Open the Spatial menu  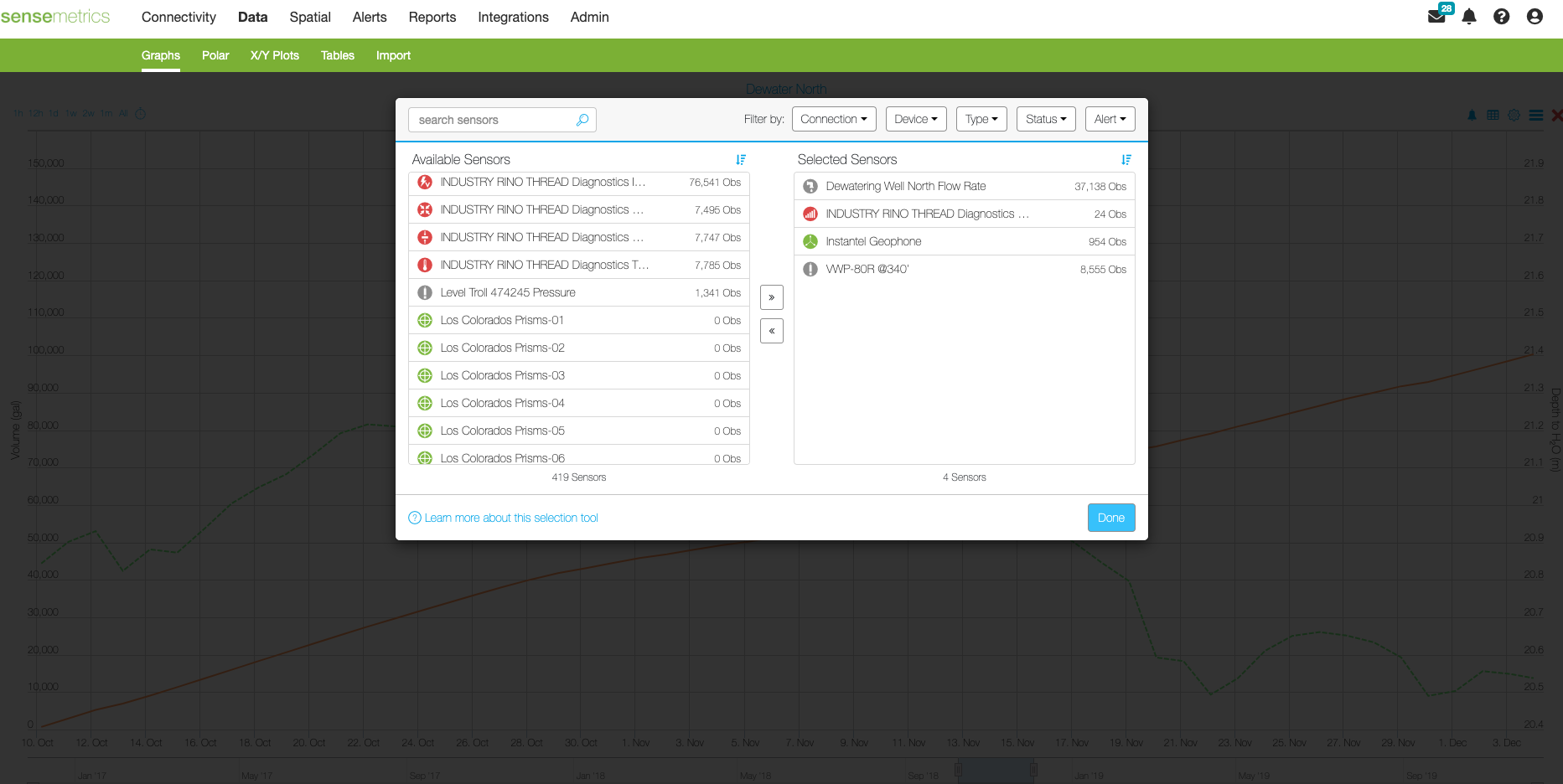click(x=310, y=17)
